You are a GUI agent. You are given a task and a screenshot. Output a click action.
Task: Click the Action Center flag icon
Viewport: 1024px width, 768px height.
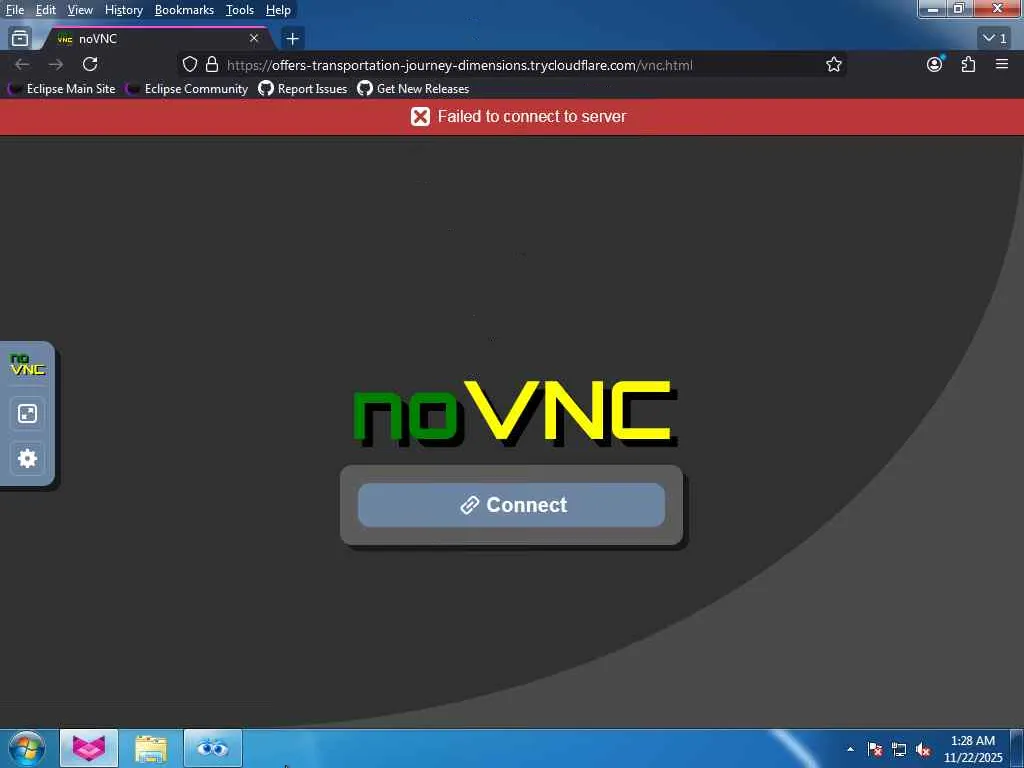pos(875,749)
